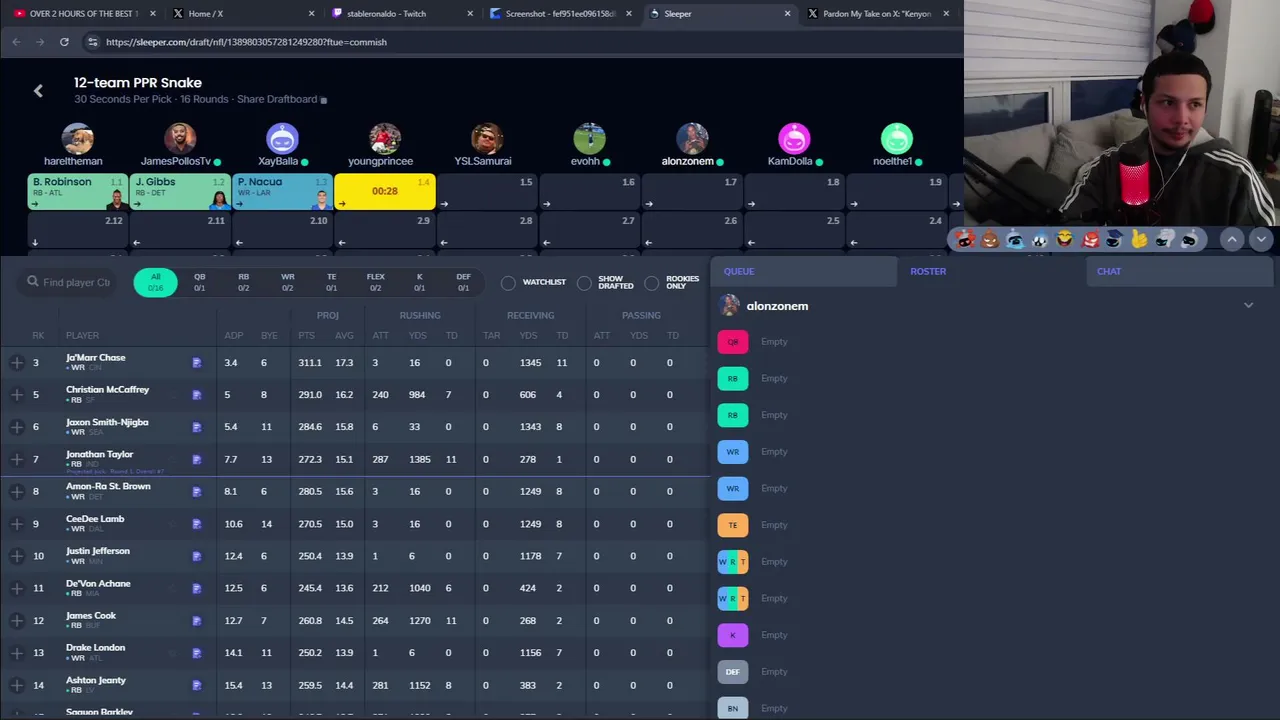Select the K roster slot

[733, 635]
